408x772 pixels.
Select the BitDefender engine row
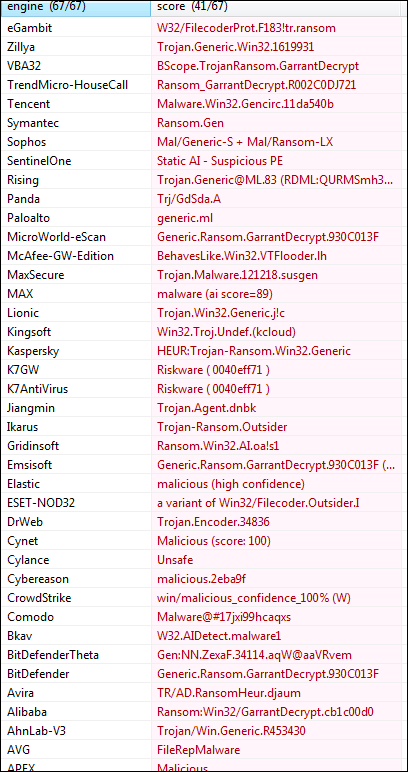click(x=204, y=674)
